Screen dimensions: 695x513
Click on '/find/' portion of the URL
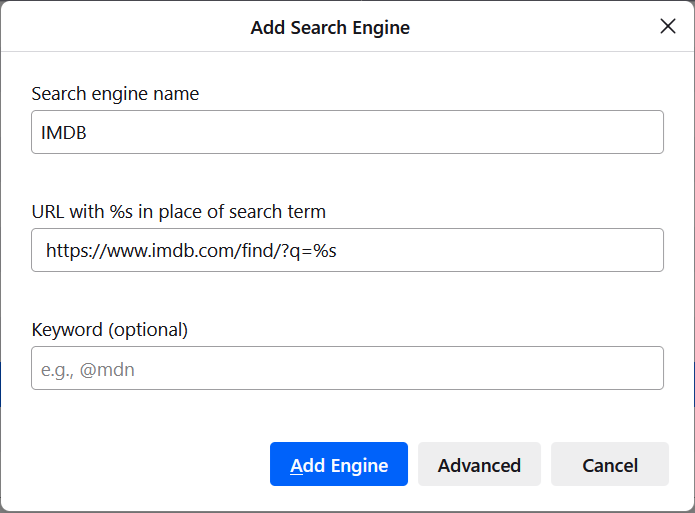250,251
